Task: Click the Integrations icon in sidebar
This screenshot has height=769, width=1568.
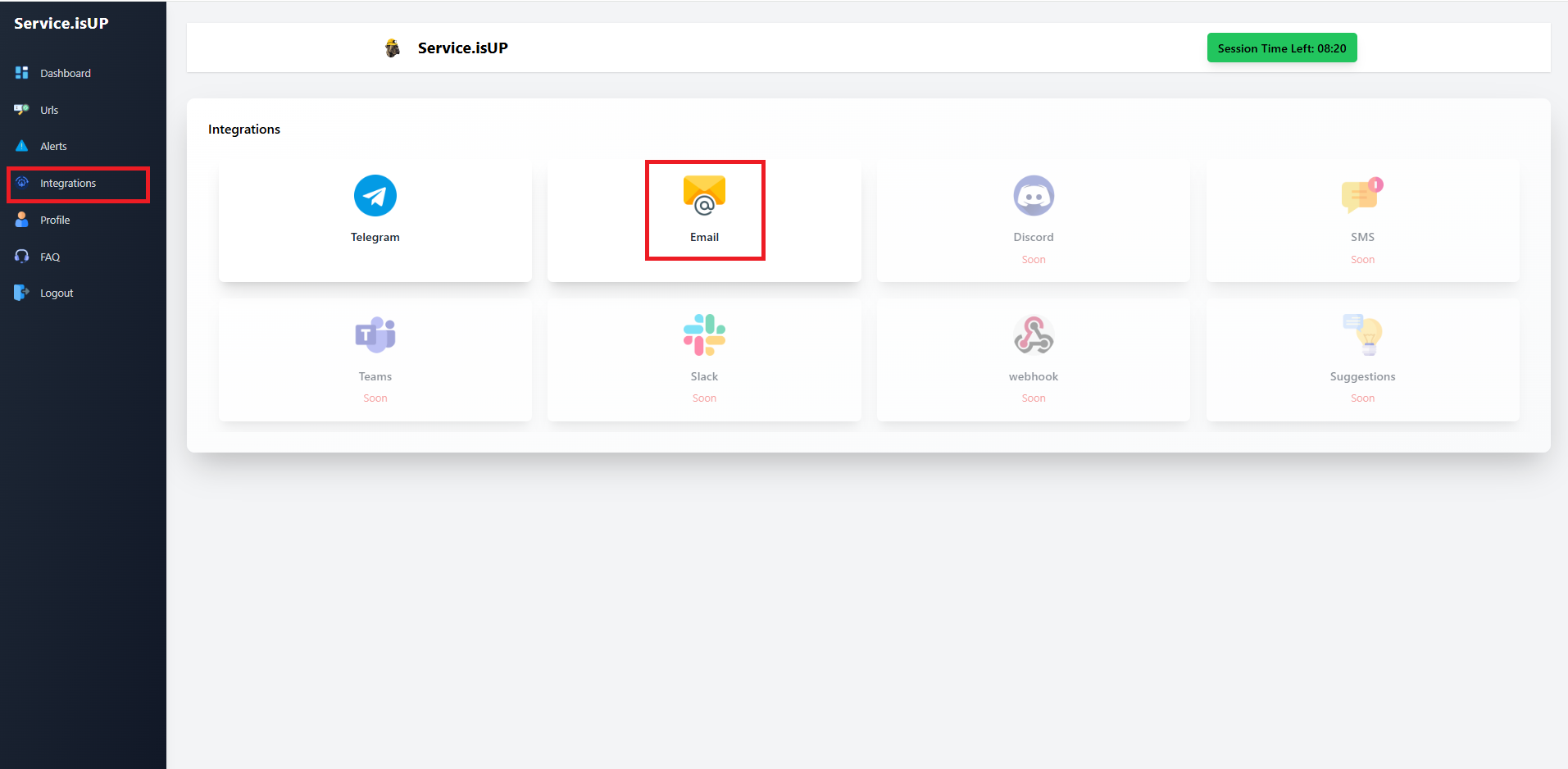Action: point(22,183)
